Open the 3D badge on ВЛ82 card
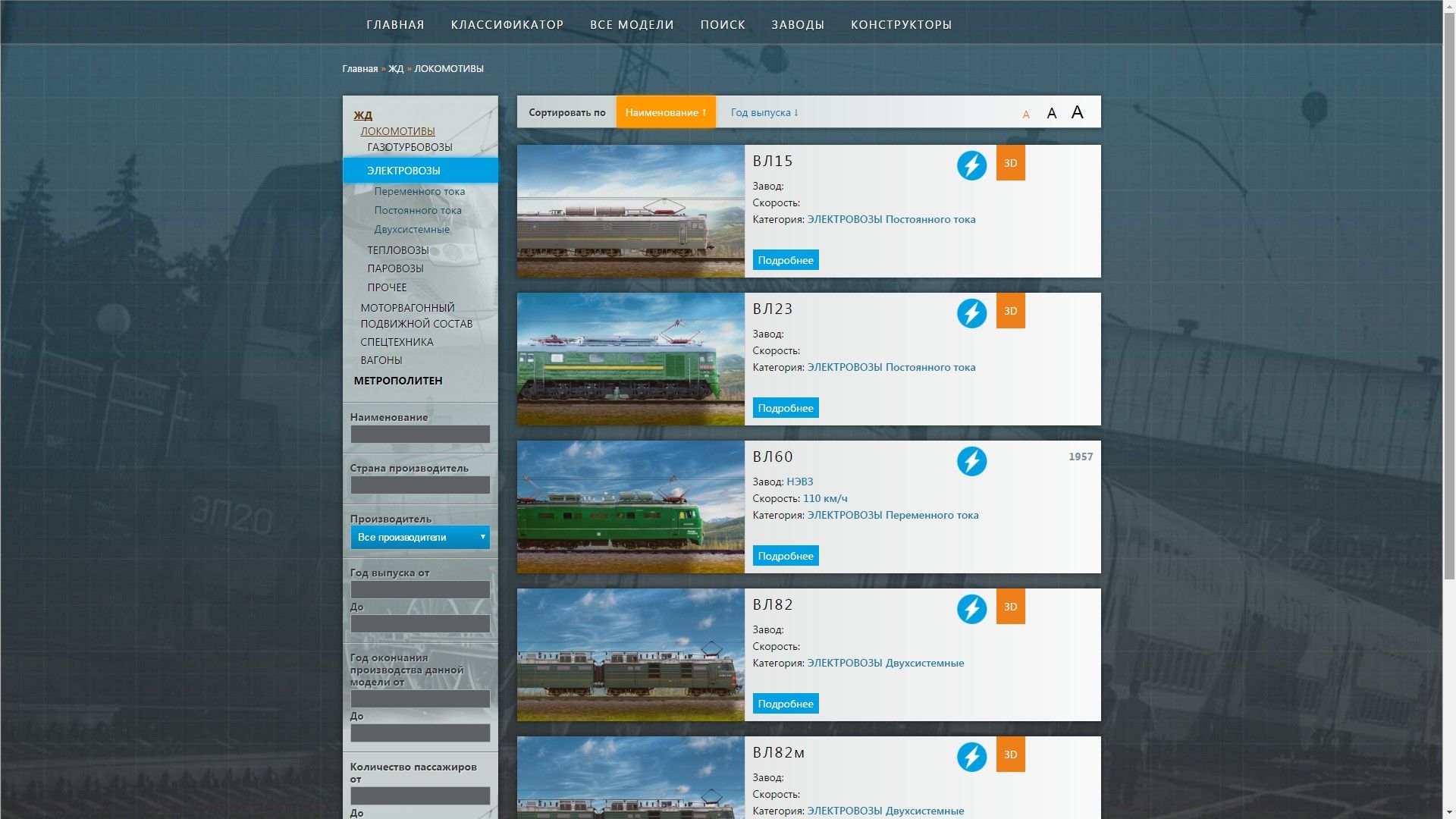 1010,607
